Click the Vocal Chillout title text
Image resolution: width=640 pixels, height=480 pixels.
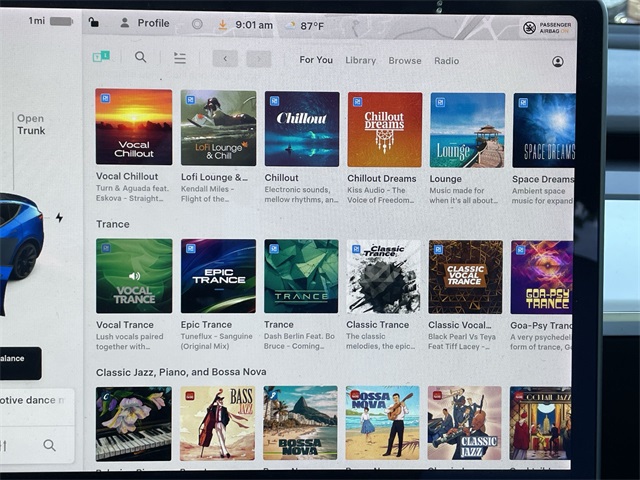click(x=127, y=176)
